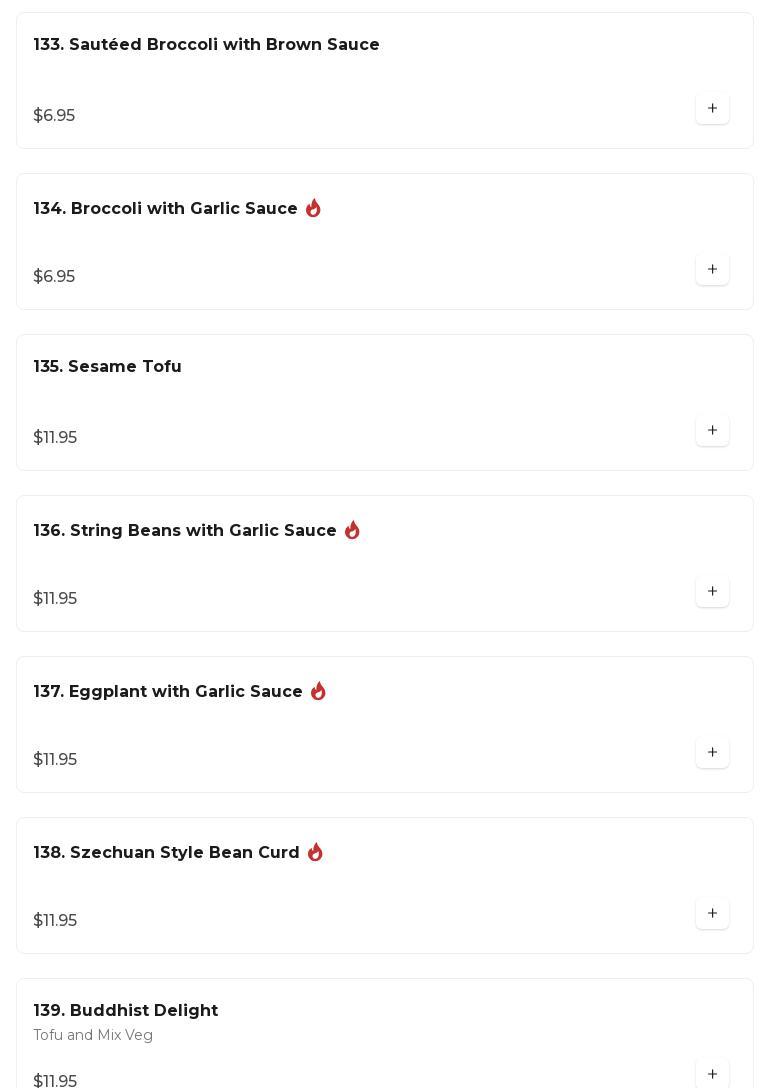The height and width of the screenshot is (1088, 770).
Task: Click plus button for Sesame Tofu
Action: click(712, 430)
